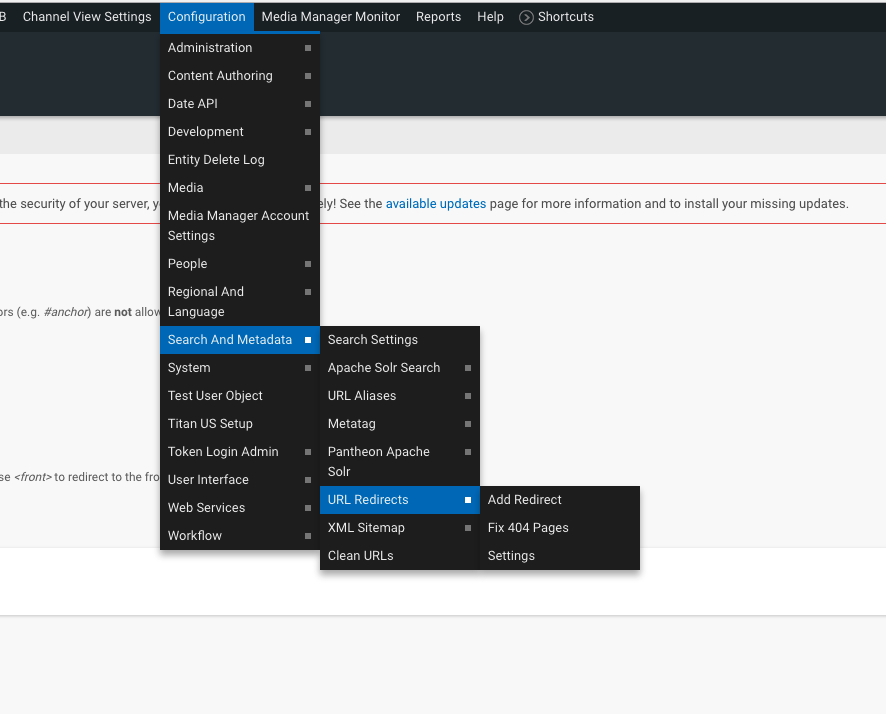This screenshot has height=714, width=886.
Task: Open the Configuration menu
Action: [x=207, y=17]
